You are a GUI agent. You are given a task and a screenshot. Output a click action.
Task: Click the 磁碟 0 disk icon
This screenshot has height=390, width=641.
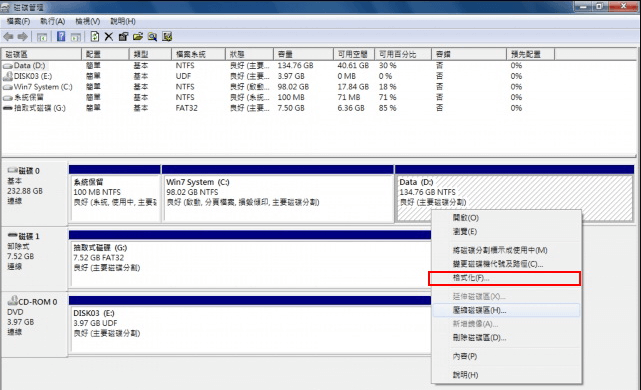point(13,170)
